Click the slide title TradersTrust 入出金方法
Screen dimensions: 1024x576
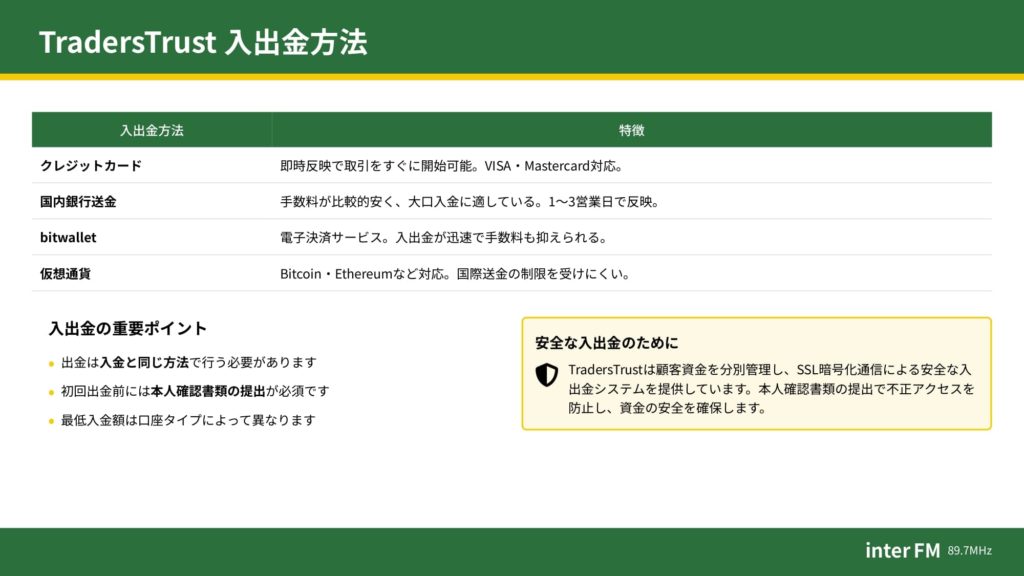pyautogui.click(x=203, y=42)
